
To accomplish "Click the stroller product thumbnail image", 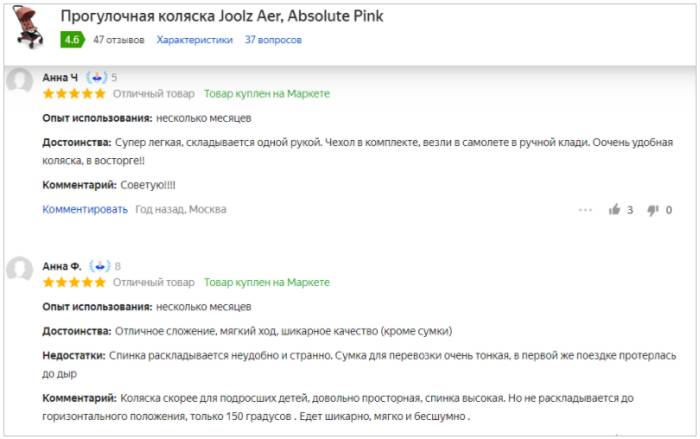I will (x=30, y=27).
